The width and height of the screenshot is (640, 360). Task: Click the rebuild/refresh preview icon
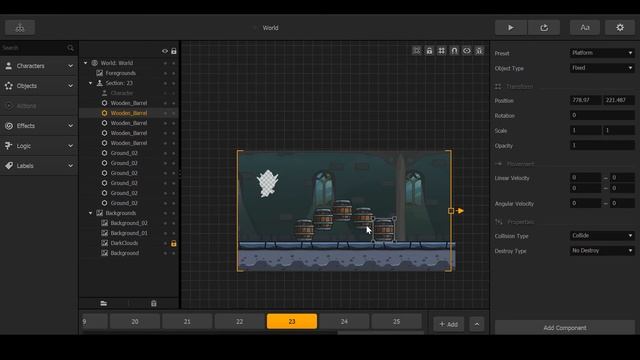pos(544,28)
